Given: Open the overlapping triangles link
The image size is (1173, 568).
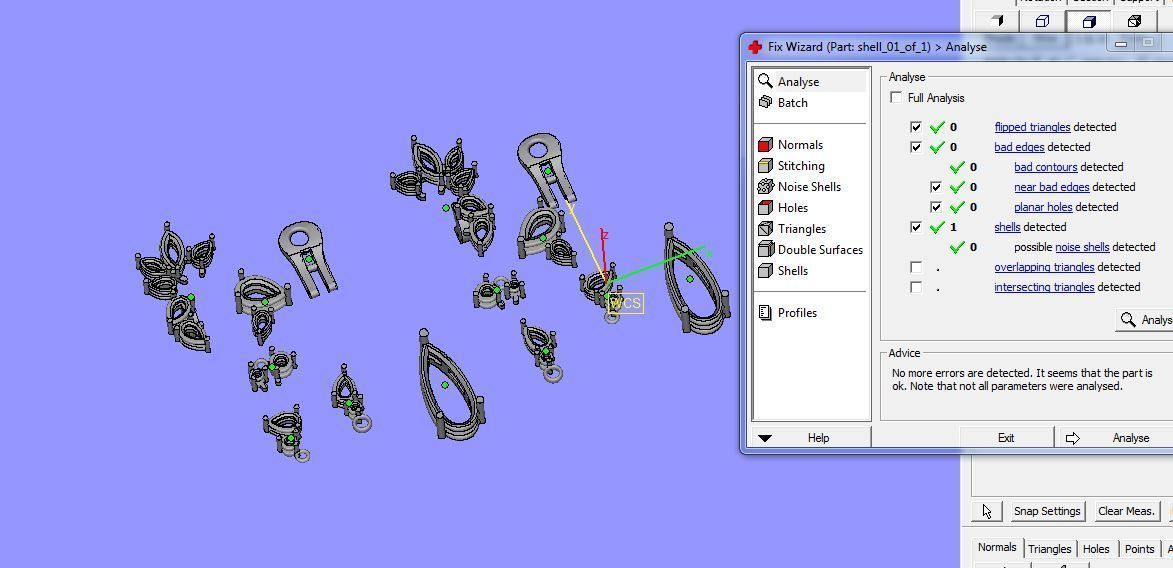Looking at the screenshot, I should (x=1044, y=267).
